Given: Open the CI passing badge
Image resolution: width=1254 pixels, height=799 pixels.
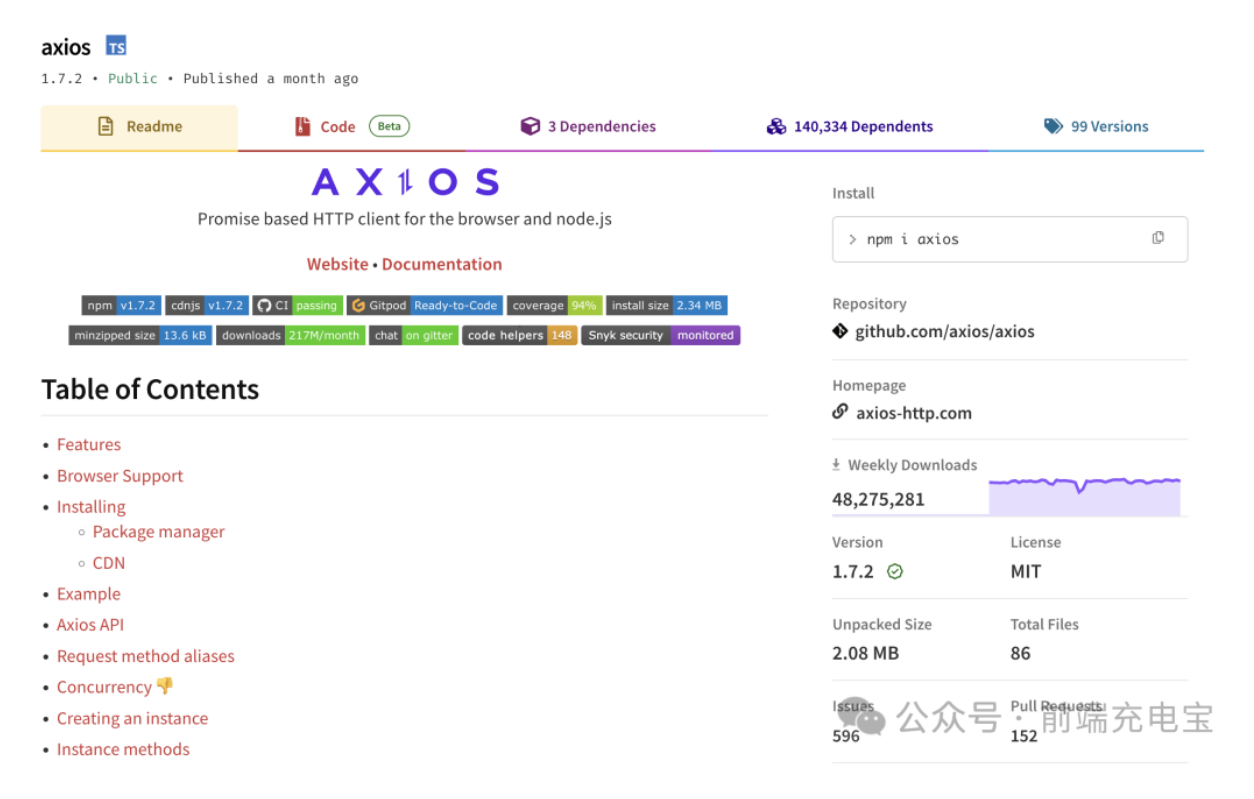Looking at the screenshot, I should click(297, 305).
